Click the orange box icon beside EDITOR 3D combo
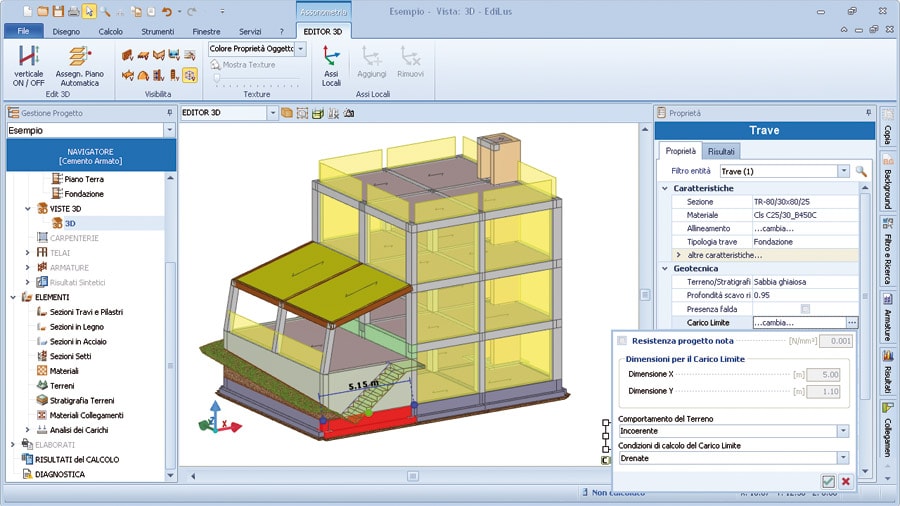The height and width of the screenshot is (506, 900). pos(287,113)
